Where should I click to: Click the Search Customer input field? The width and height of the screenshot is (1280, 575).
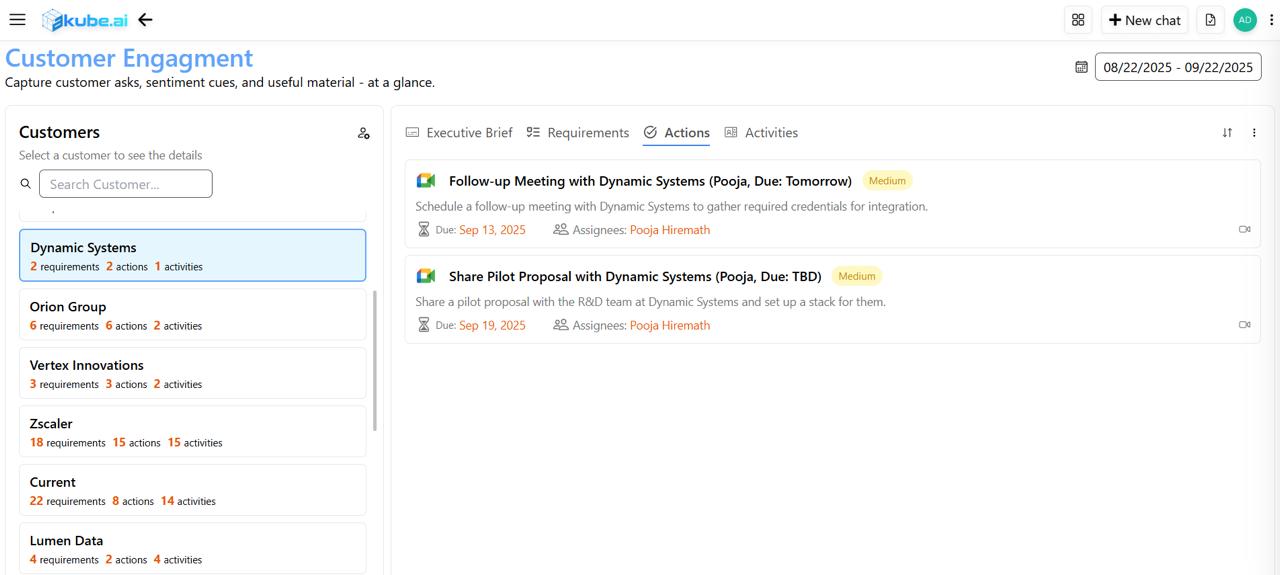click(x=126, y=184)
